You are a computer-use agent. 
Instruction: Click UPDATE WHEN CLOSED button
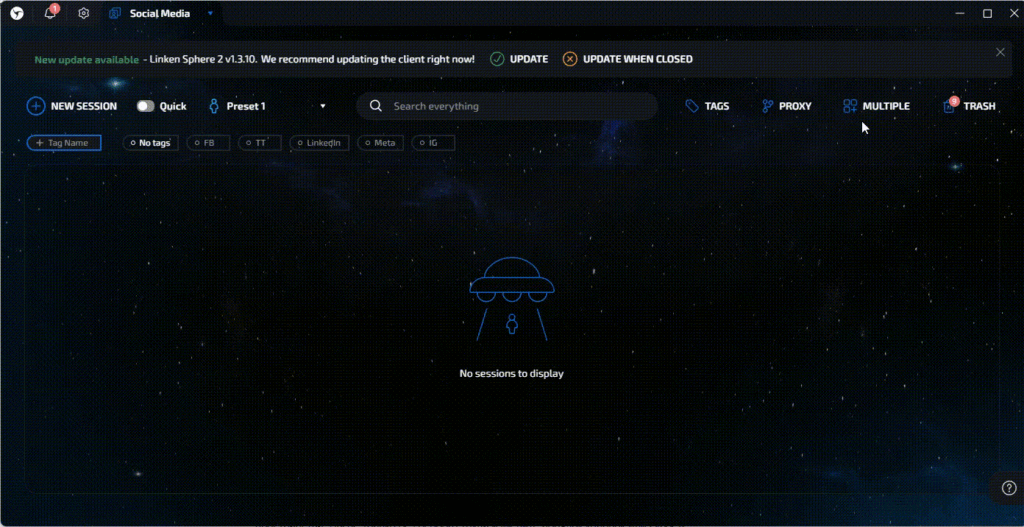628,59
